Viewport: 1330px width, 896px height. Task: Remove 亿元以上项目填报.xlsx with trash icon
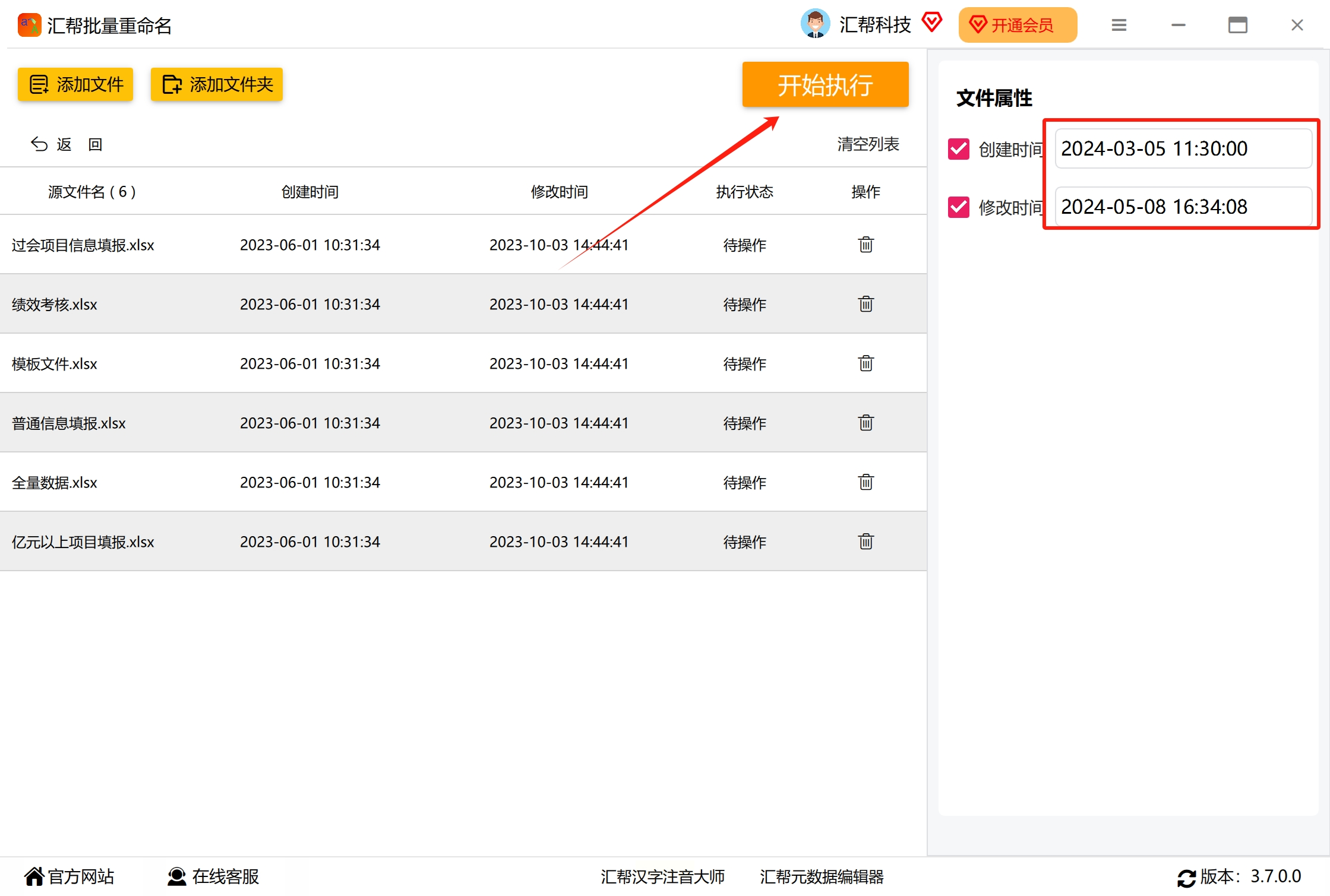pos(865,542)
